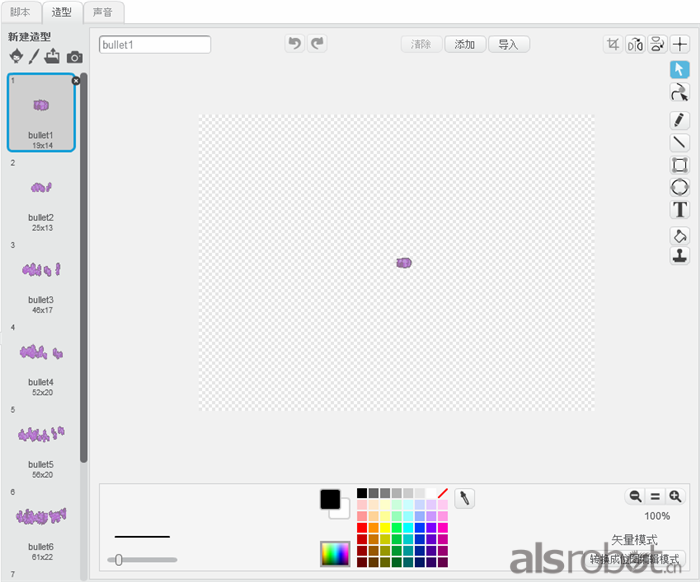This screenshot has height=582, width=700.
Task: Switch to the 造型 tab
Action: (x=62, y=12)
